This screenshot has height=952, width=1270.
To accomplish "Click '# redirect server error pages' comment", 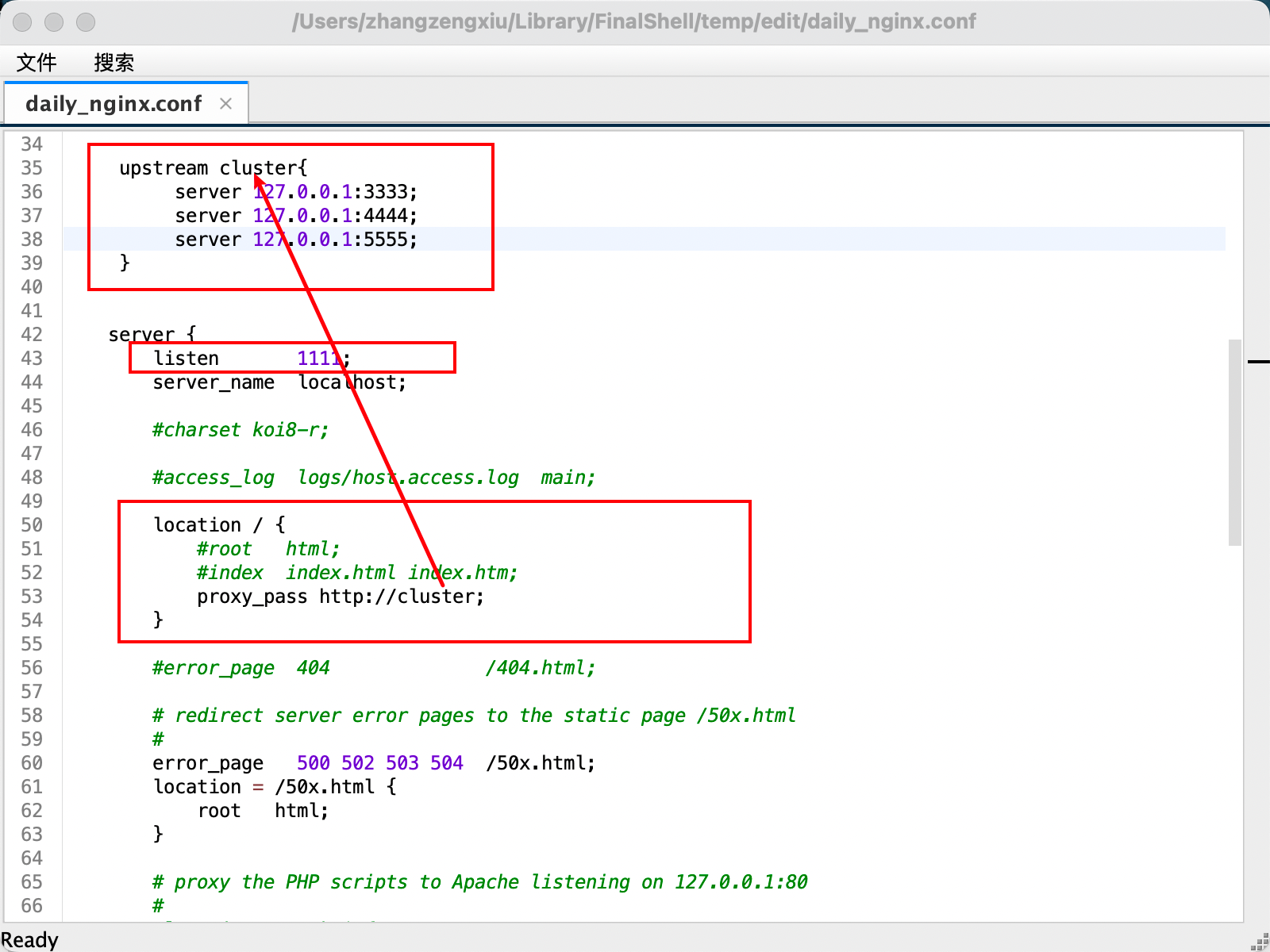I will [x=474, y=715].
